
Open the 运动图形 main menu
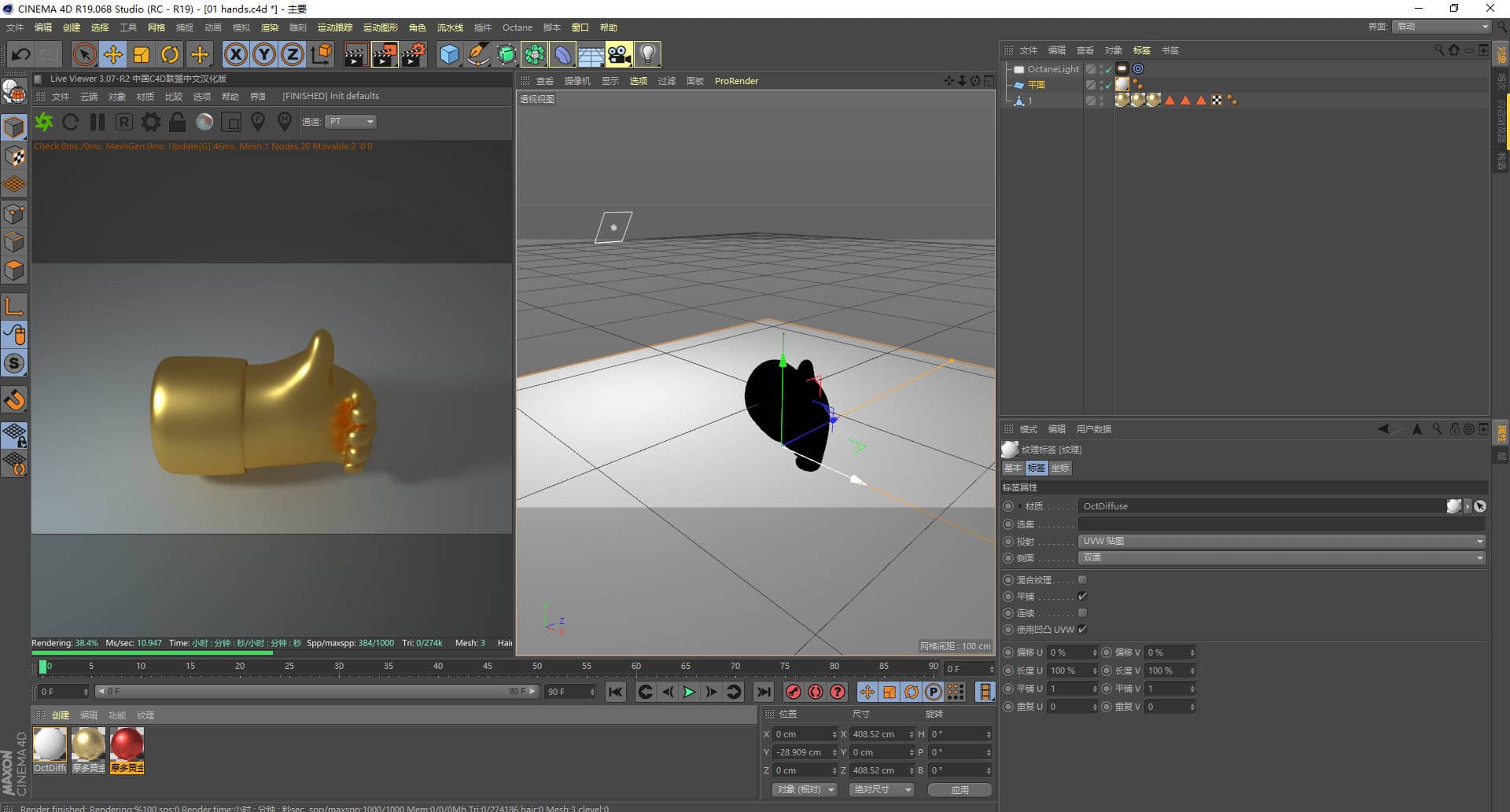380,28
